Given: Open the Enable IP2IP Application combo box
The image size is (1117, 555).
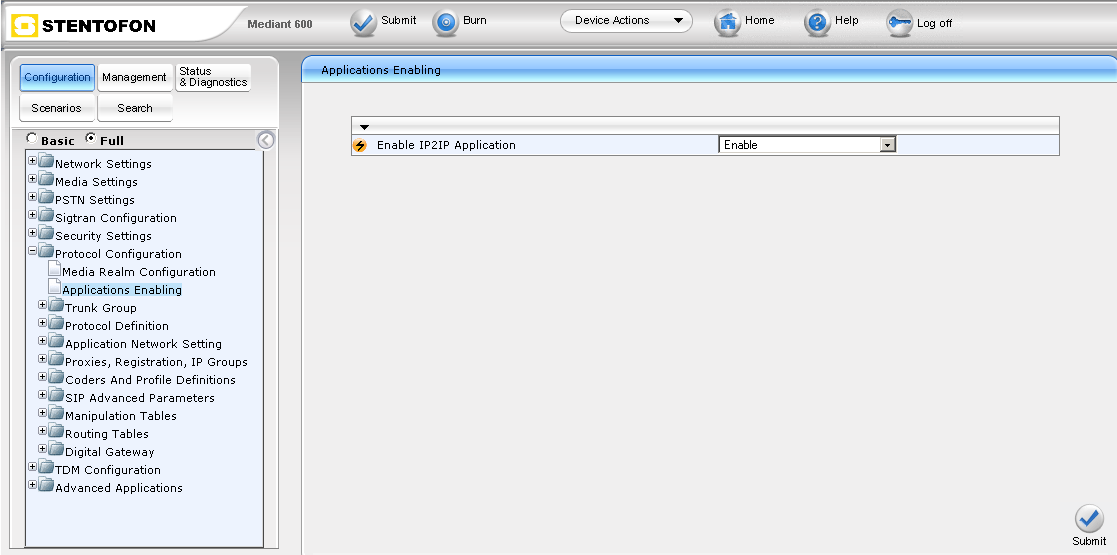Looking at the screenshot, I should pos(806,145).
